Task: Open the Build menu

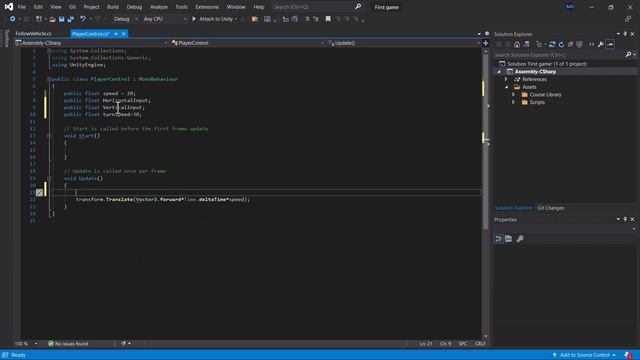Action: click(x=113, y=7)
